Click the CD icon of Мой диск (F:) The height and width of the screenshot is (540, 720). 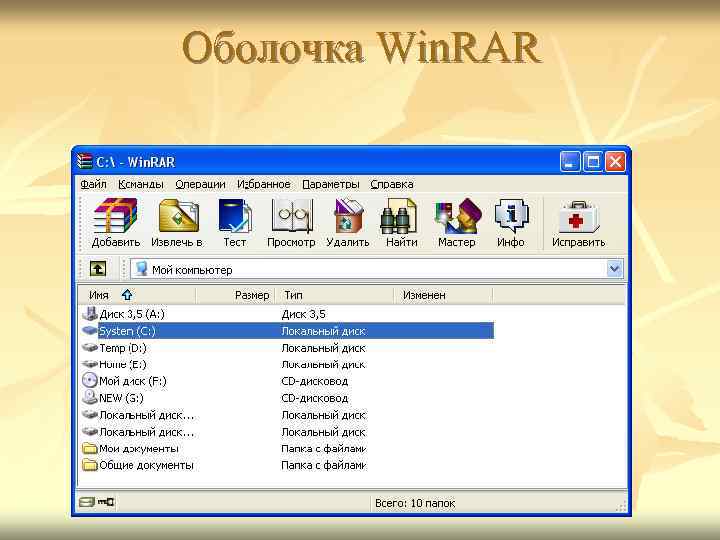click(x=90, y=380)
